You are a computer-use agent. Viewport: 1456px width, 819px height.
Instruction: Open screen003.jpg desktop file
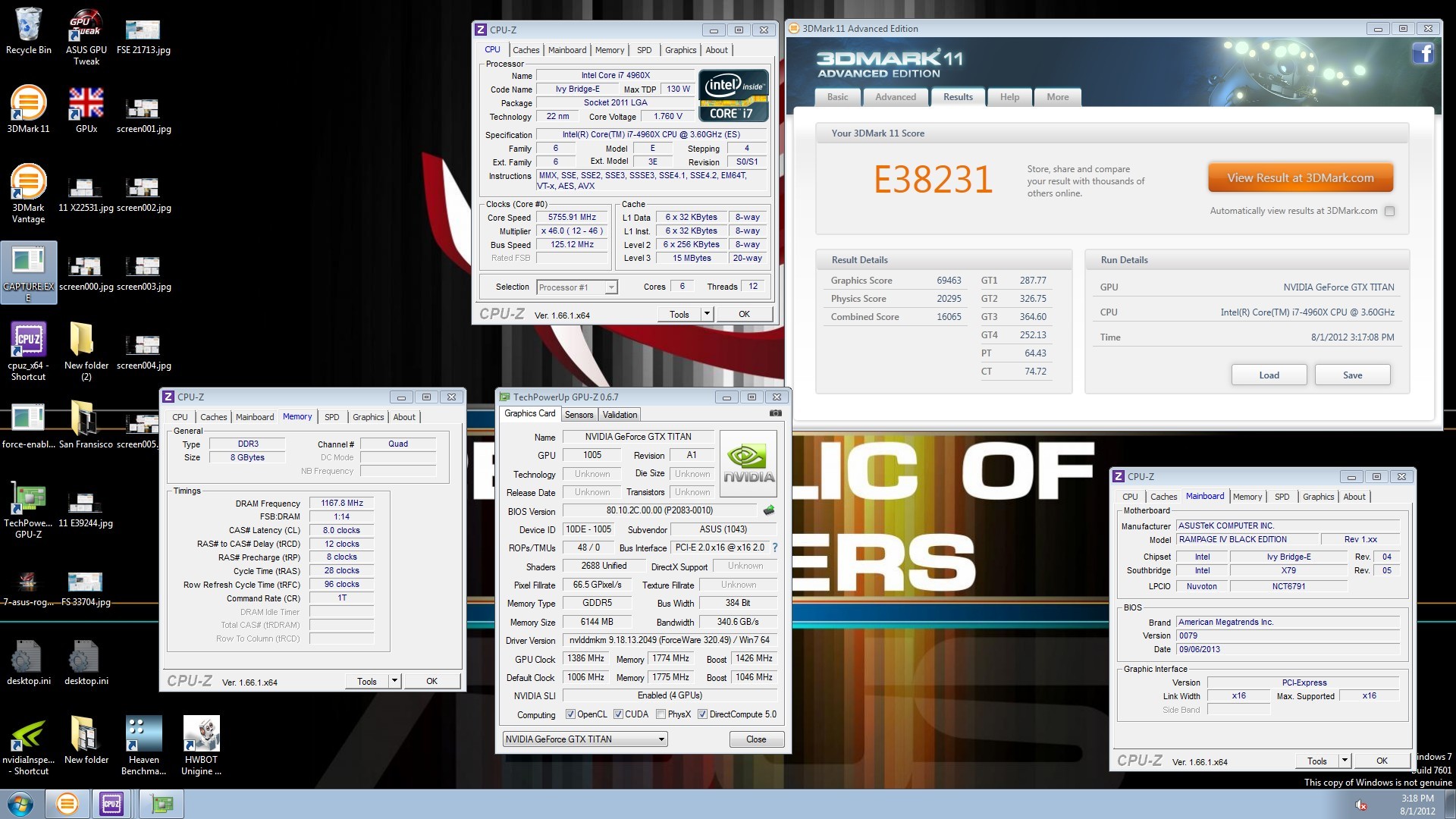[143, 273]
